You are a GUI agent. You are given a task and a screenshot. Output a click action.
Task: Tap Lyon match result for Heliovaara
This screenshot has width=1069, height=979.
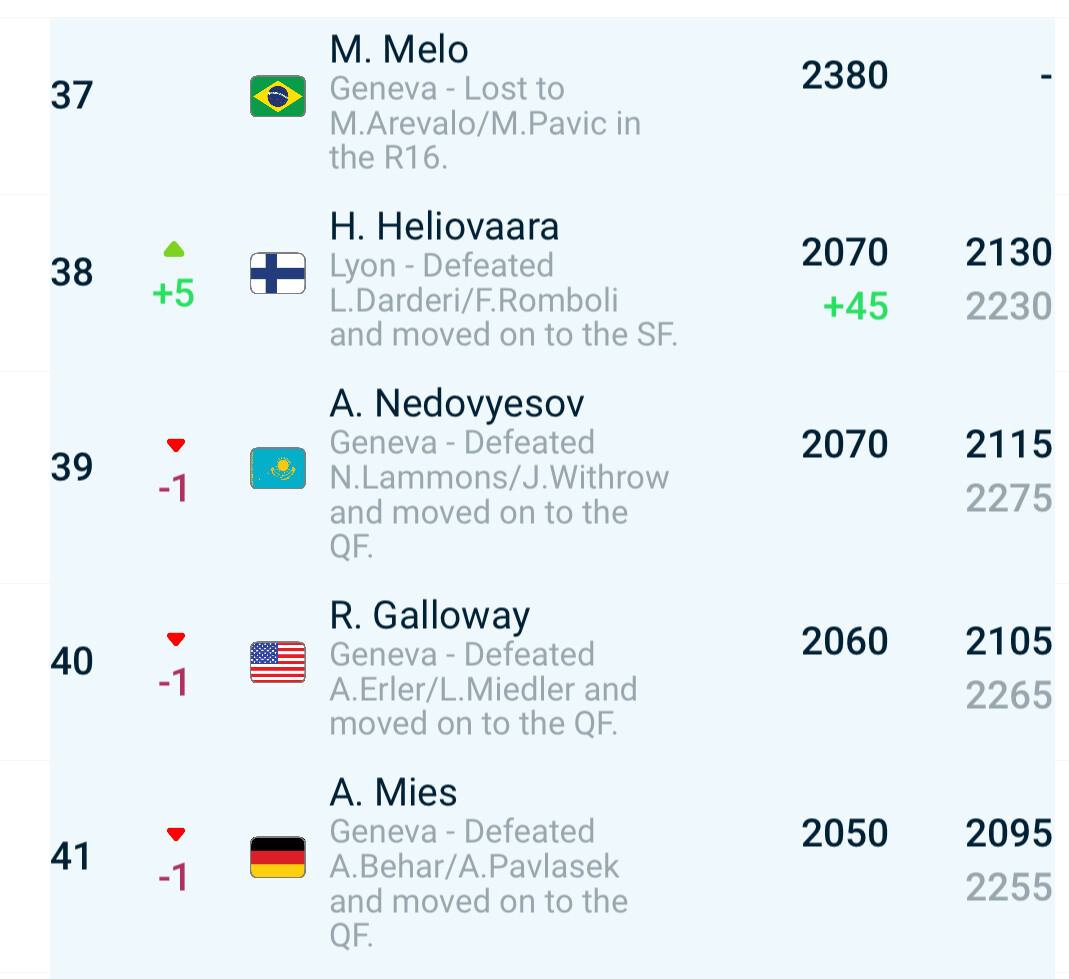tap(503, 301)
